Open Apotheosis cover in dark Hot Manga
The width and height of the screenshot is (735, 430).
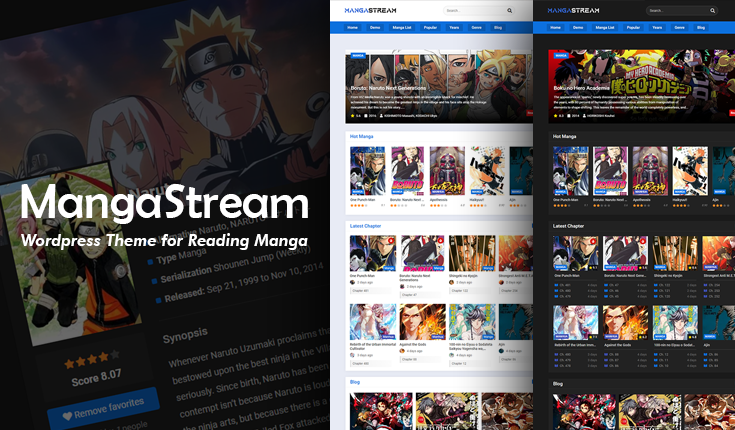click(650, 171)
